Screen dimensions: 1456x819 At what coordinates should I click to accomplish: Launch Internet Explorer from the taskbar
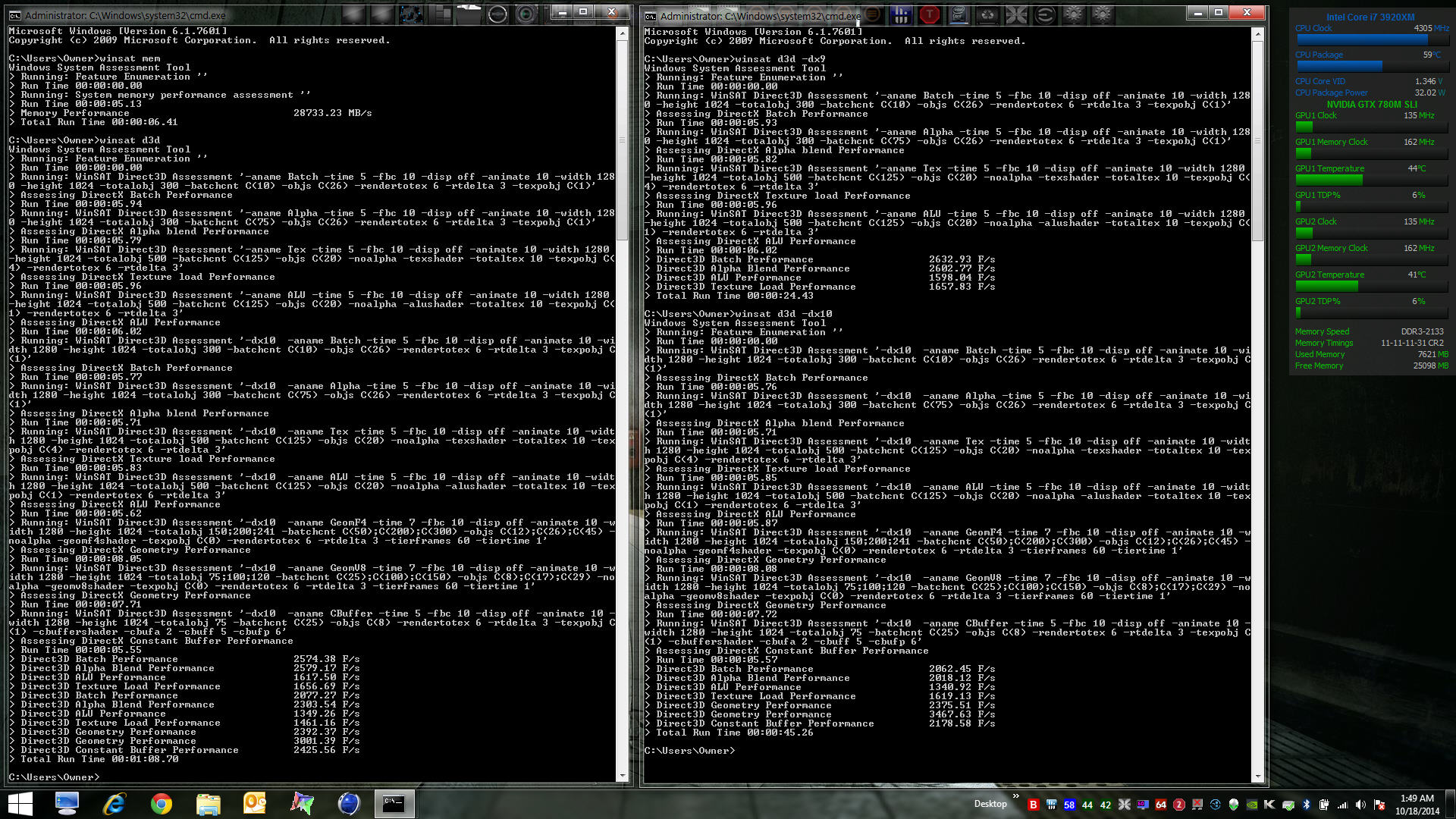click(114, 804)
